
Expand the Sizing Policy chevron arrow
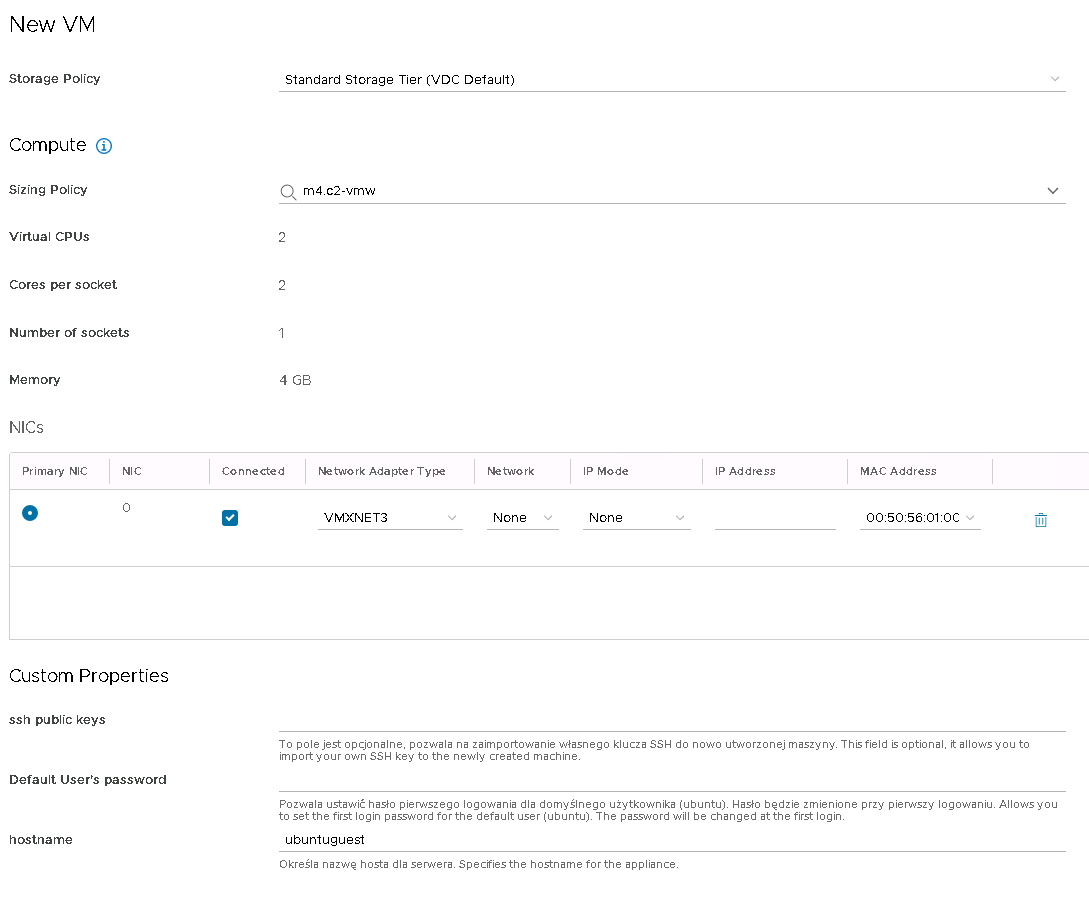[1053, 191]
